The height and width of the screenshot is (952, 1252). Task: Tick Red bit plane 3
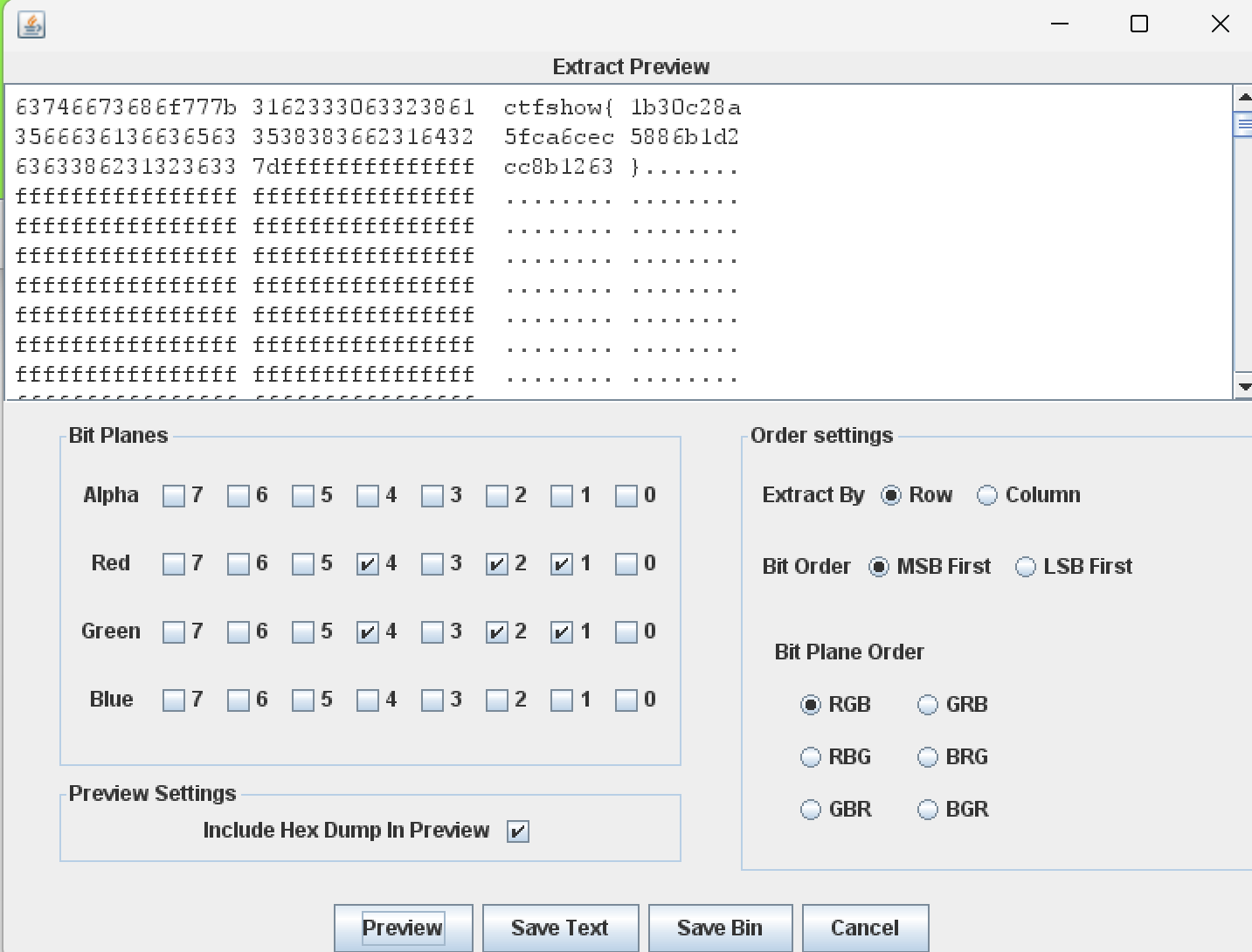point(432,564)
